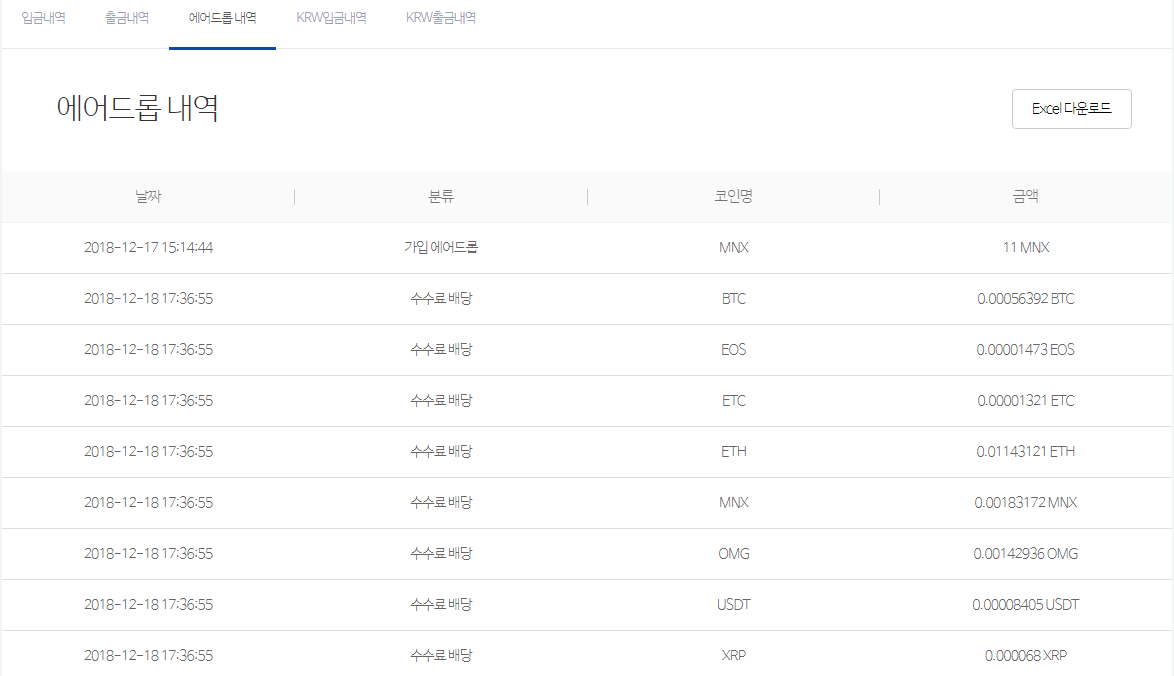Click 수수료 배당 in the ETH row

[x=440, y=451]
